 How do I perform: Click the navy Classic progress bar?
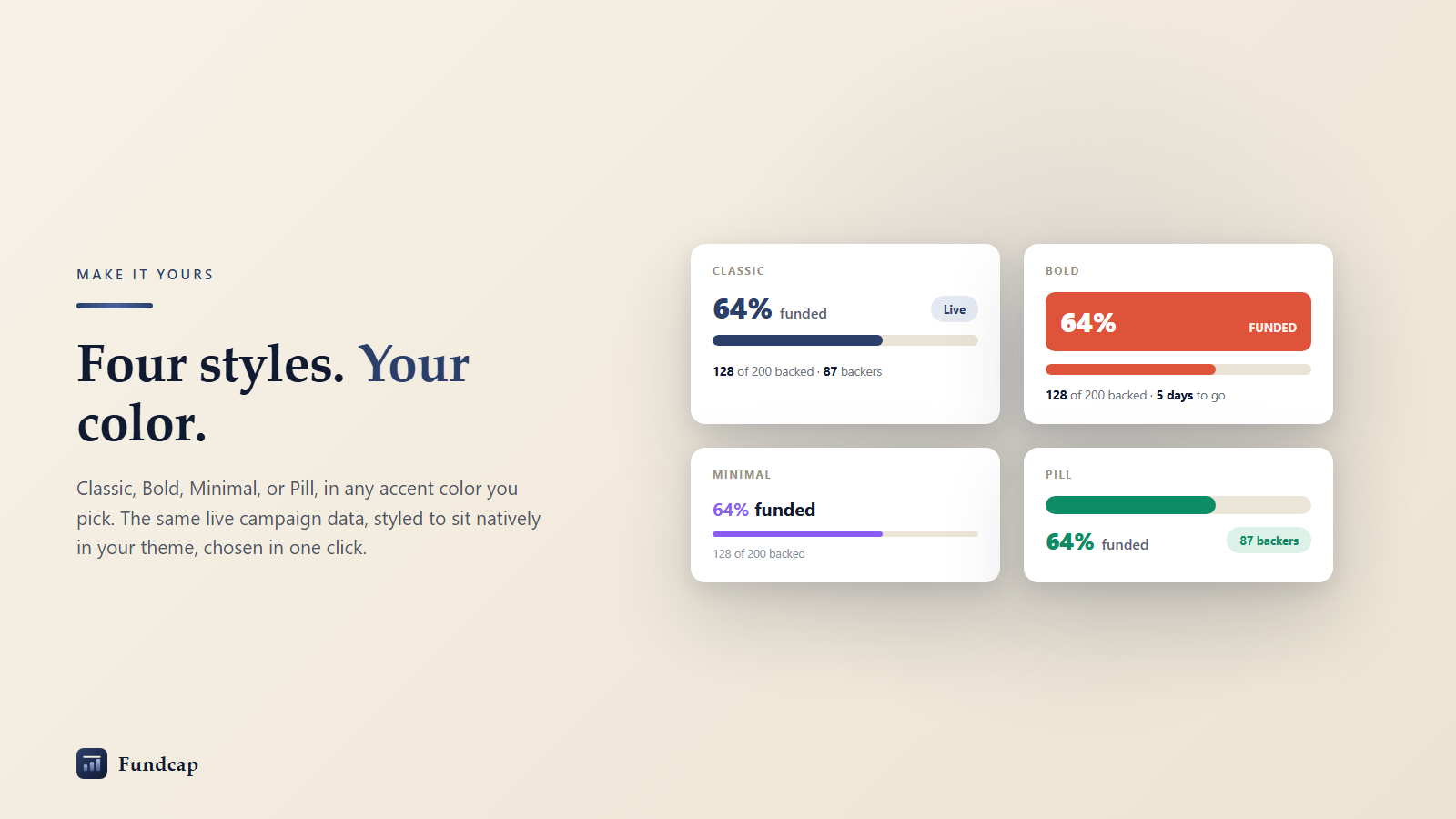845,340
